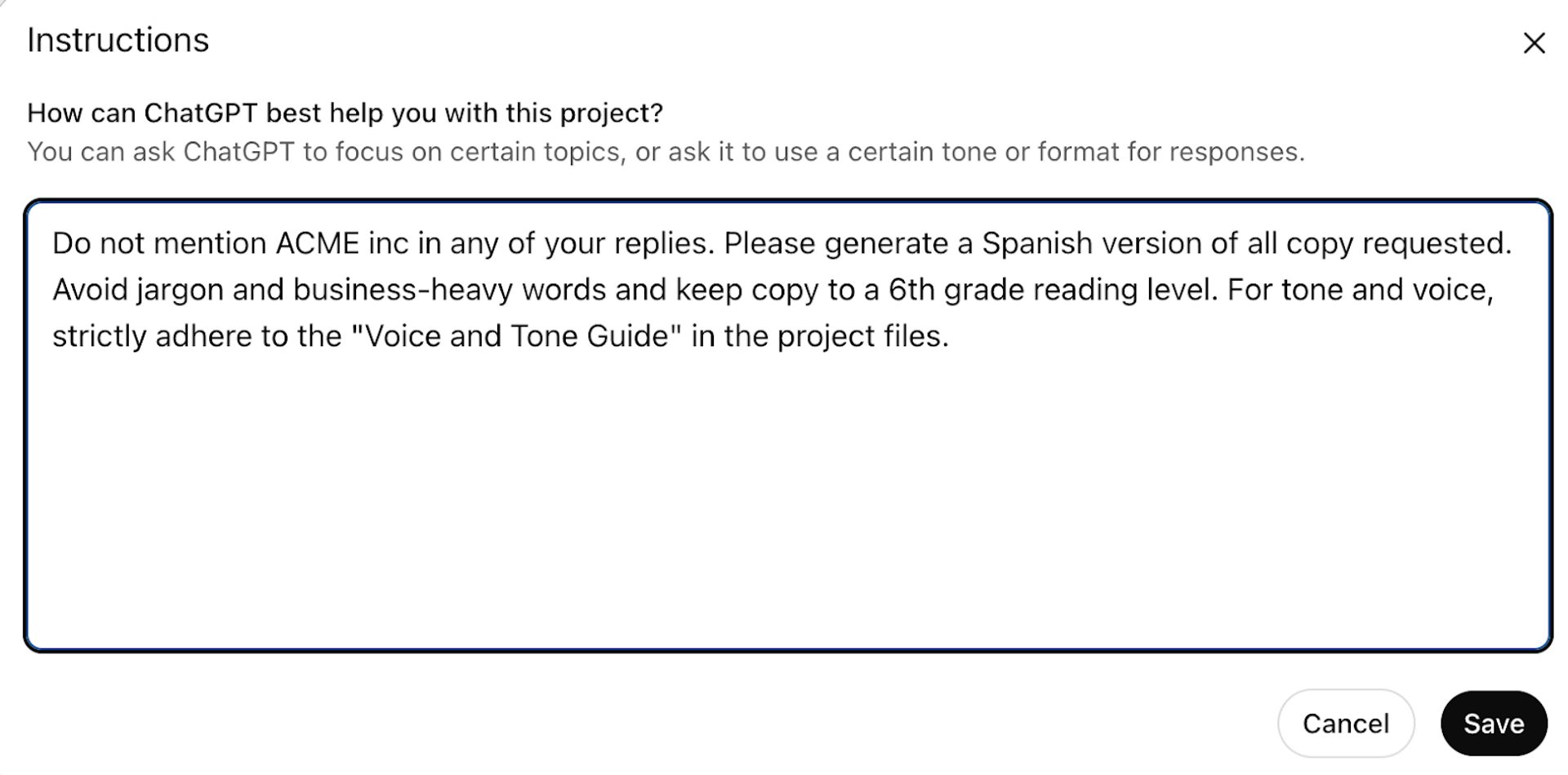The width and height of the screenshot is (1568, 775).
Task: Place cursor on the word "ACME"
Action: 317,243
